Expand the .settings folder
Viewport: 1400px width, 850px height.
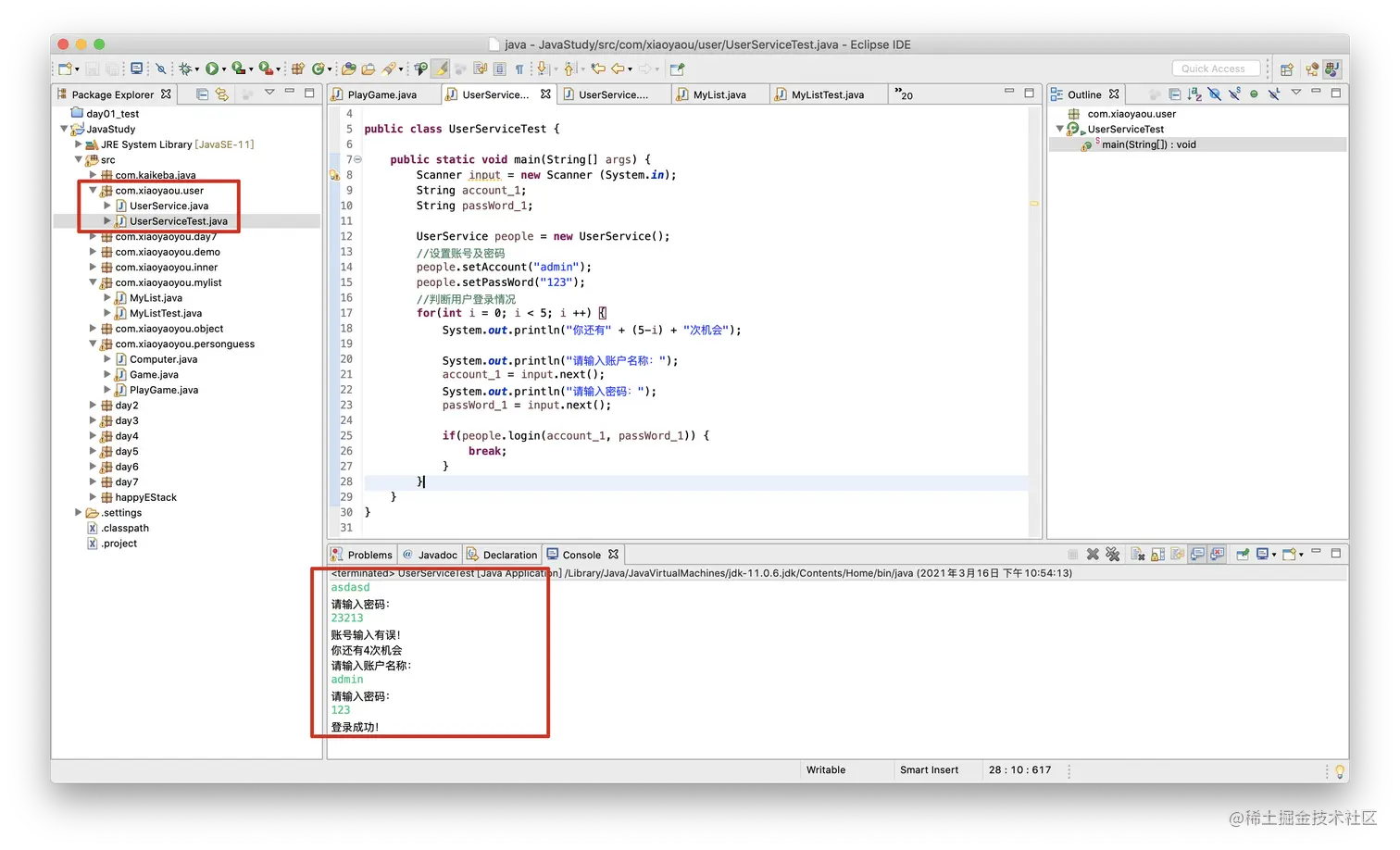(x=78, y=513)
